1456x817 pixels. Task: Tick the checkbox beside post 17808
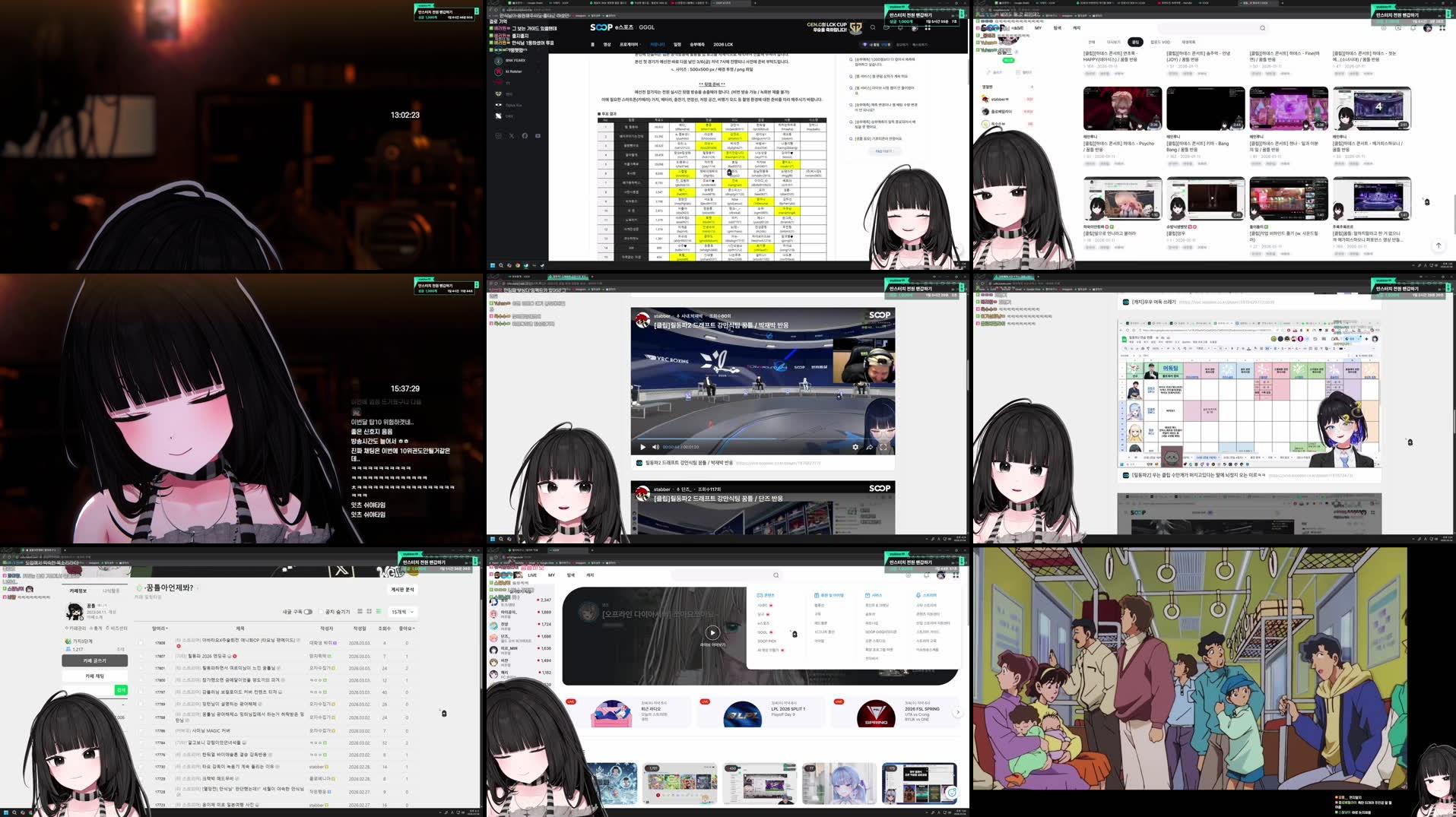tap(141, 643)
